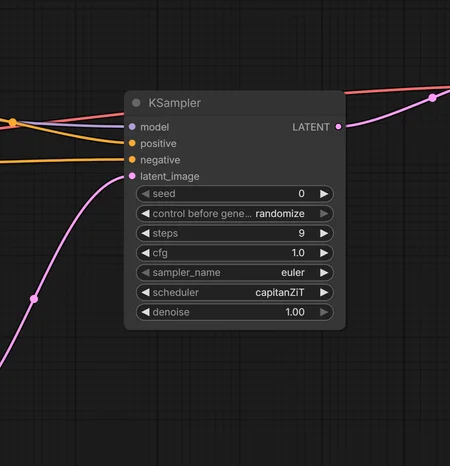Decrement steps value arrow

click(145, 233)
